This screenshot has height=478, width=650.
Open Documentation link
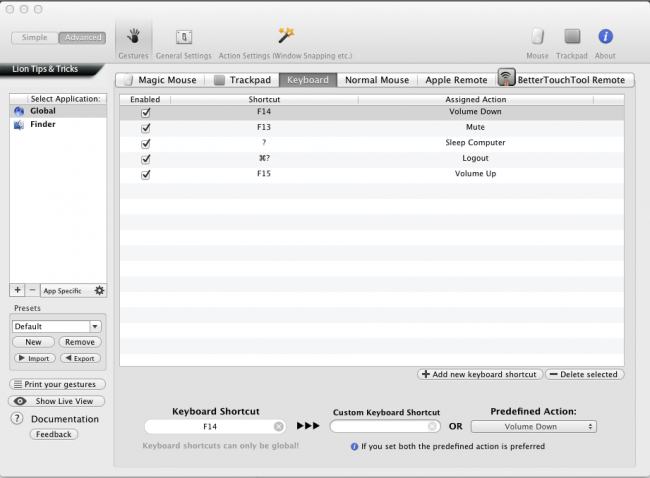[65, 419]
